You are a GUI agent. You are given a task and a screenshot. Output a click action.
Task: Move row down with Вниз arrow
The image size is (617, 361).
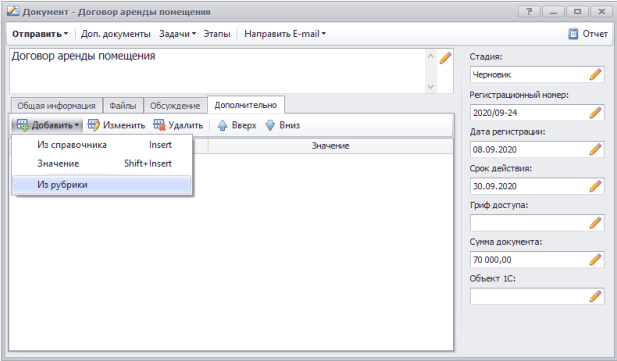(270, 125)
